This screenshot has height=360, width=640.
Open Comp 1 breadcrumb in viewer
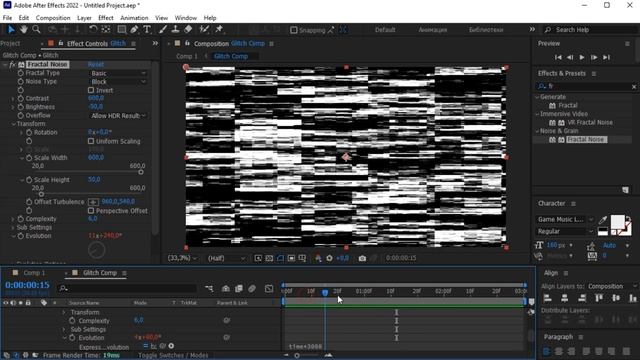tap(187, 56)
